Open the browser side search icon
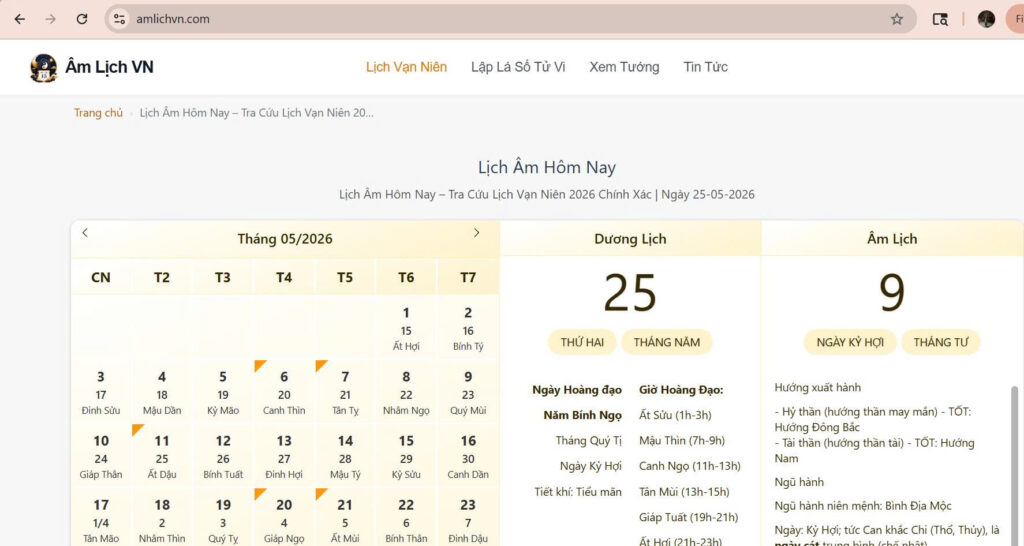The image size is (1024, 546). 940,19
